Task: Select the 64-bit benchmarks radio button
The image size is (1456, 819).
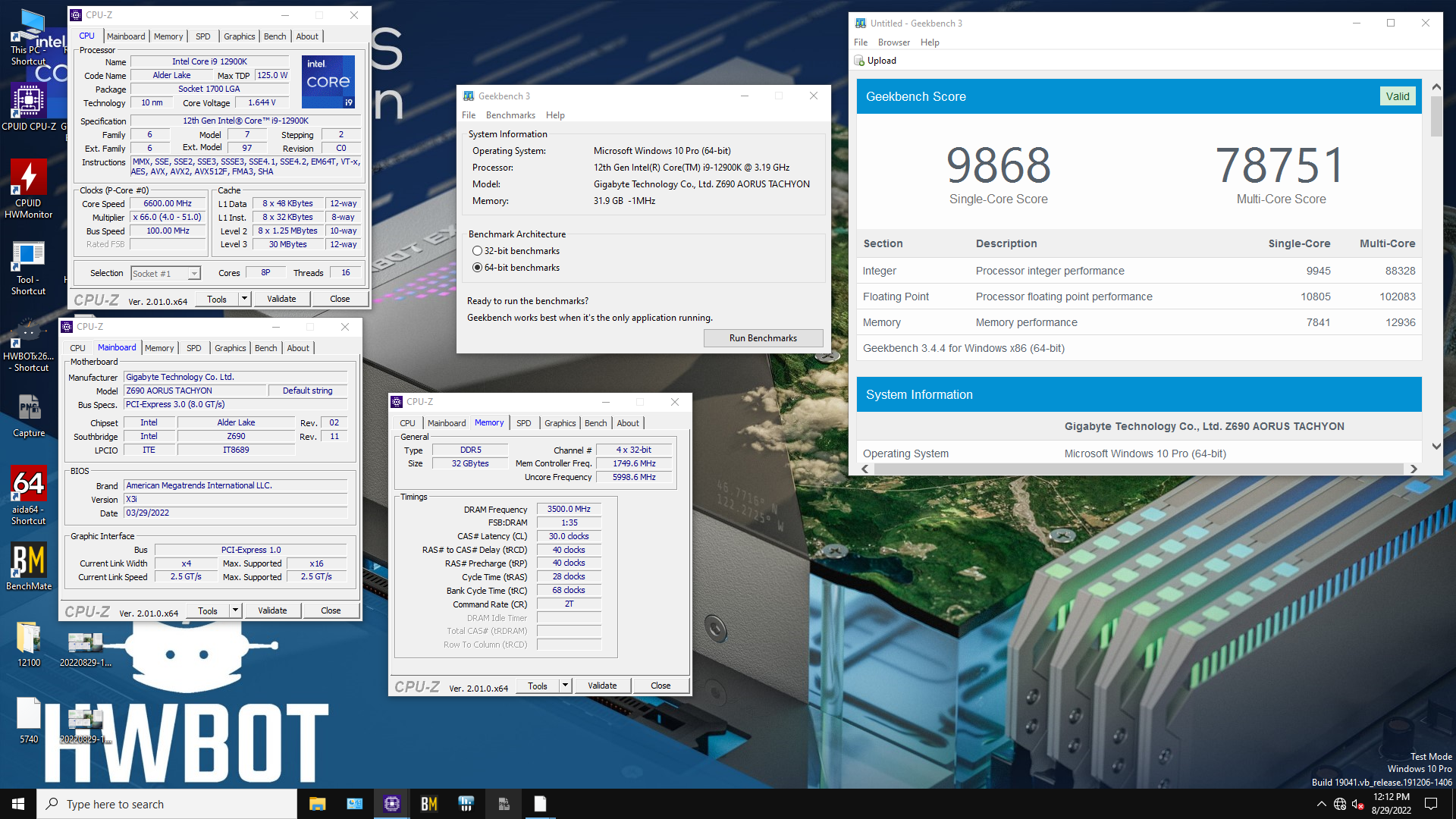Action: (477, 268)
